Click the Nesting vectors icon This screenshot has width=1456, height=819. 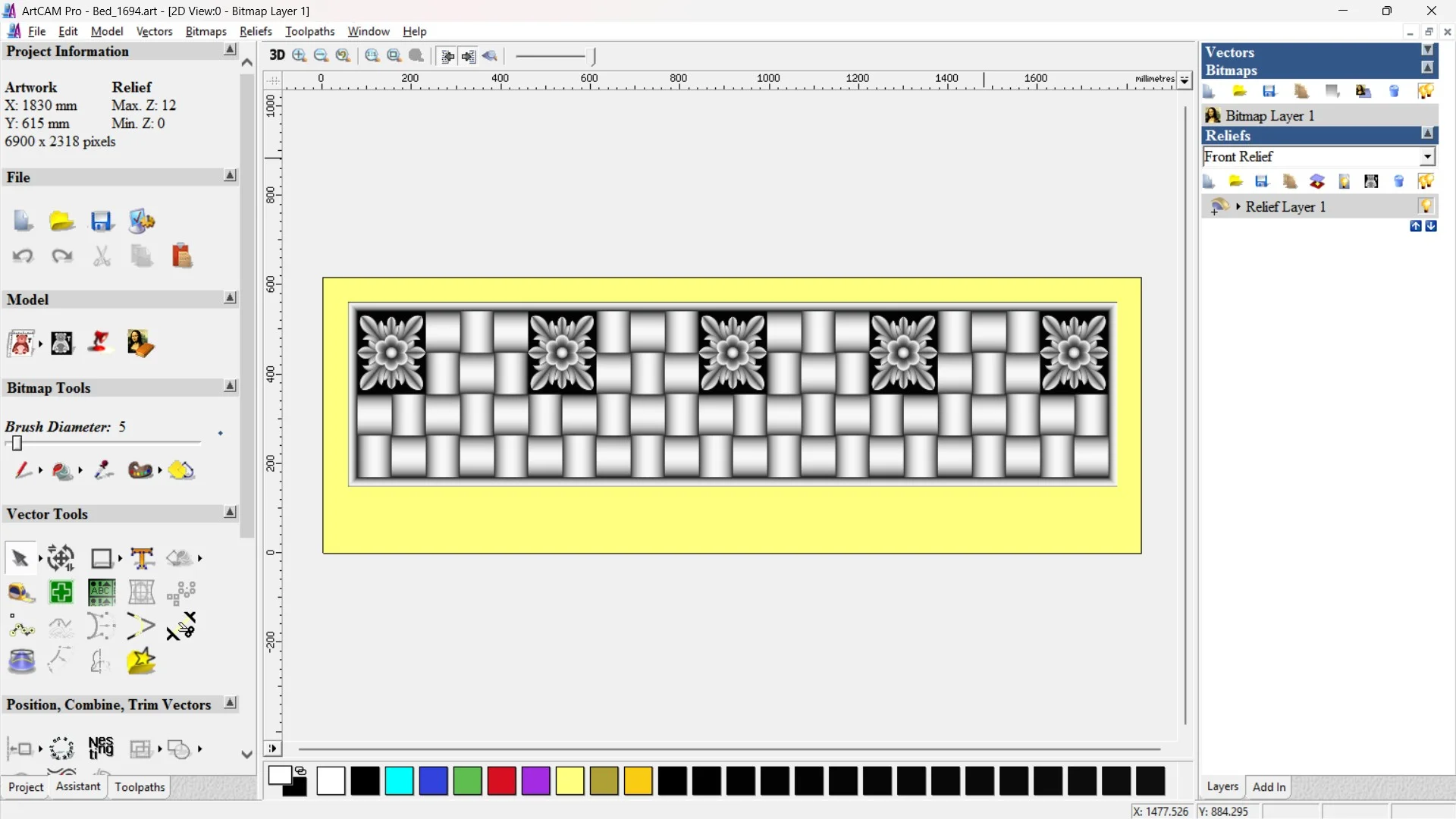[x=101, y=748]
